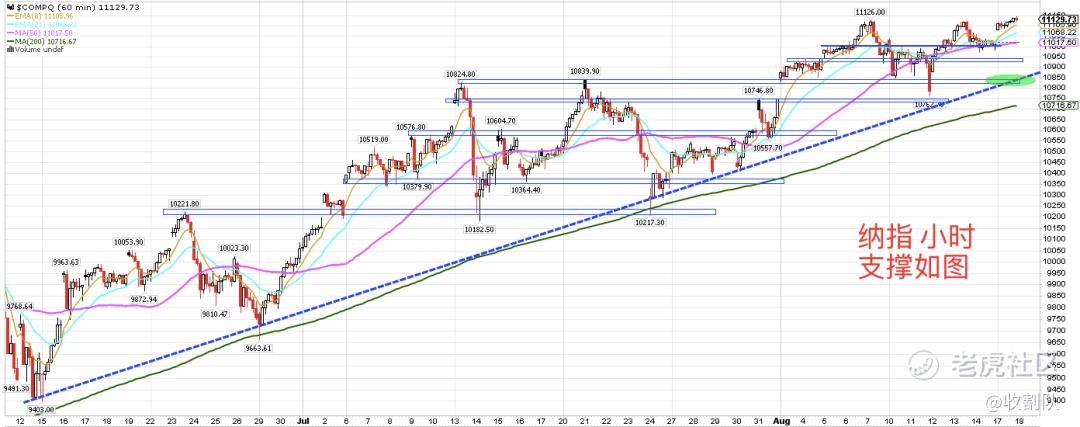Viewport: 1080px width, 427px height.
Task: Click the 10217.30 low label
Action: click(650, 223)
